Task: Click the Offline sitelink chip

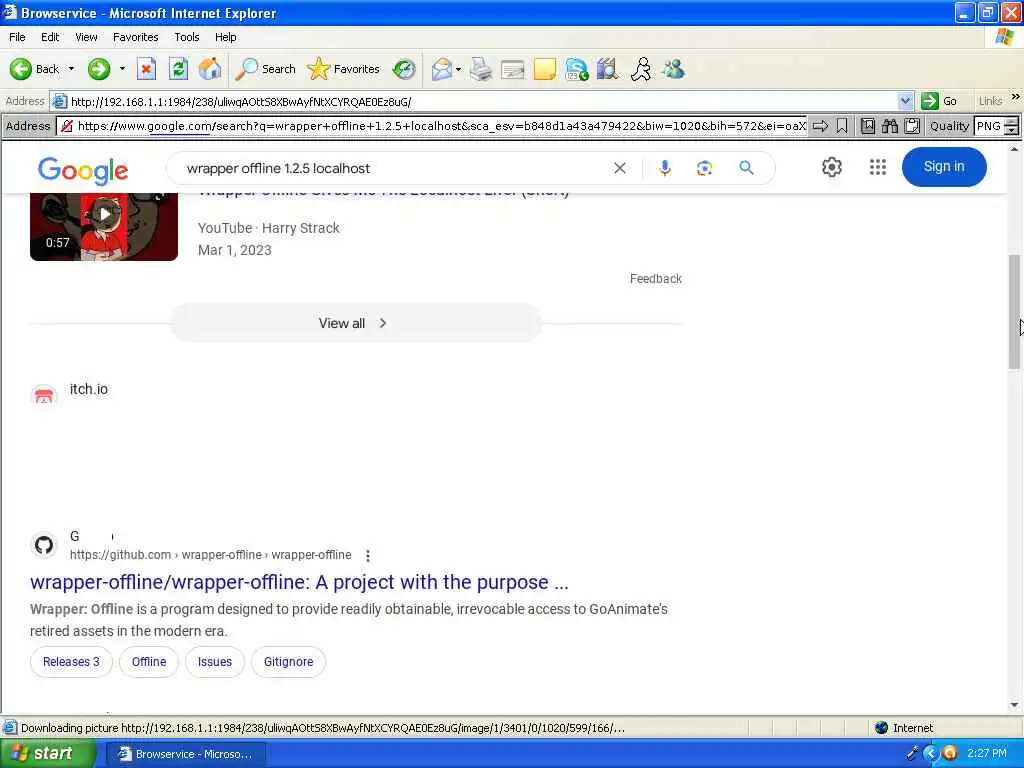Action: (149, 662)
